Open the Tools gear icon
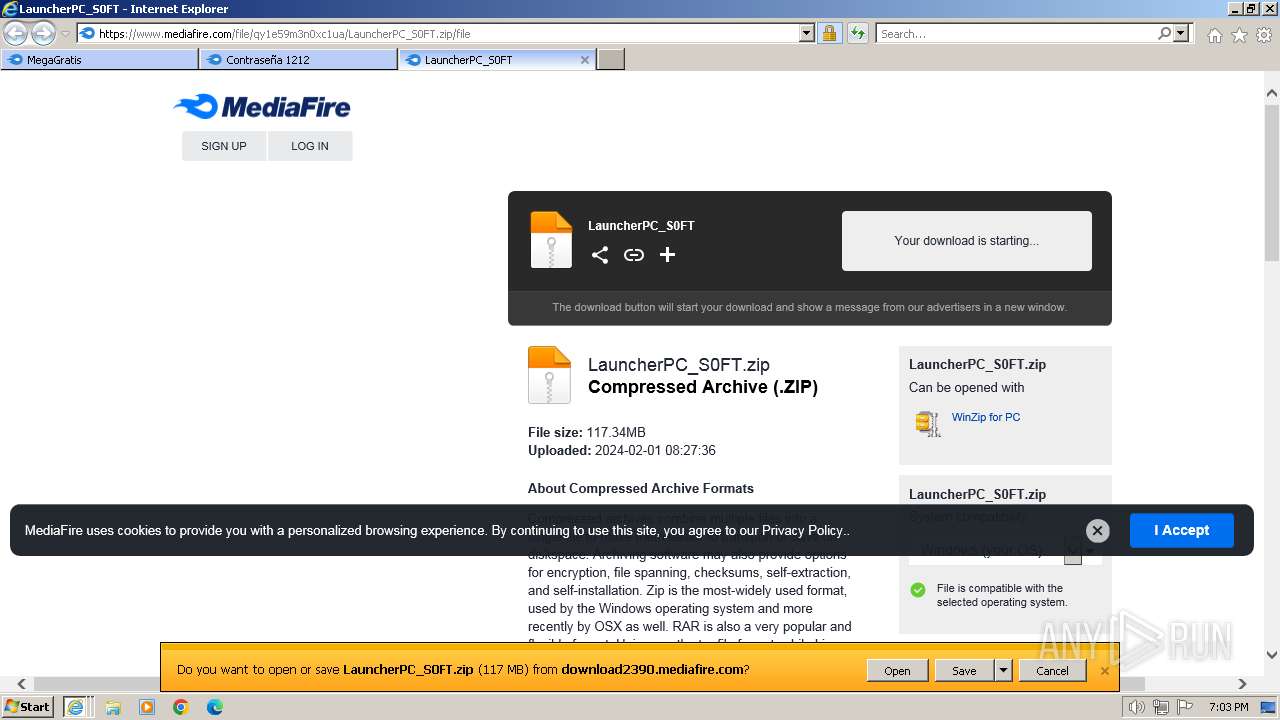This screenshot has width=1280, height=720. pos(1264,35)
